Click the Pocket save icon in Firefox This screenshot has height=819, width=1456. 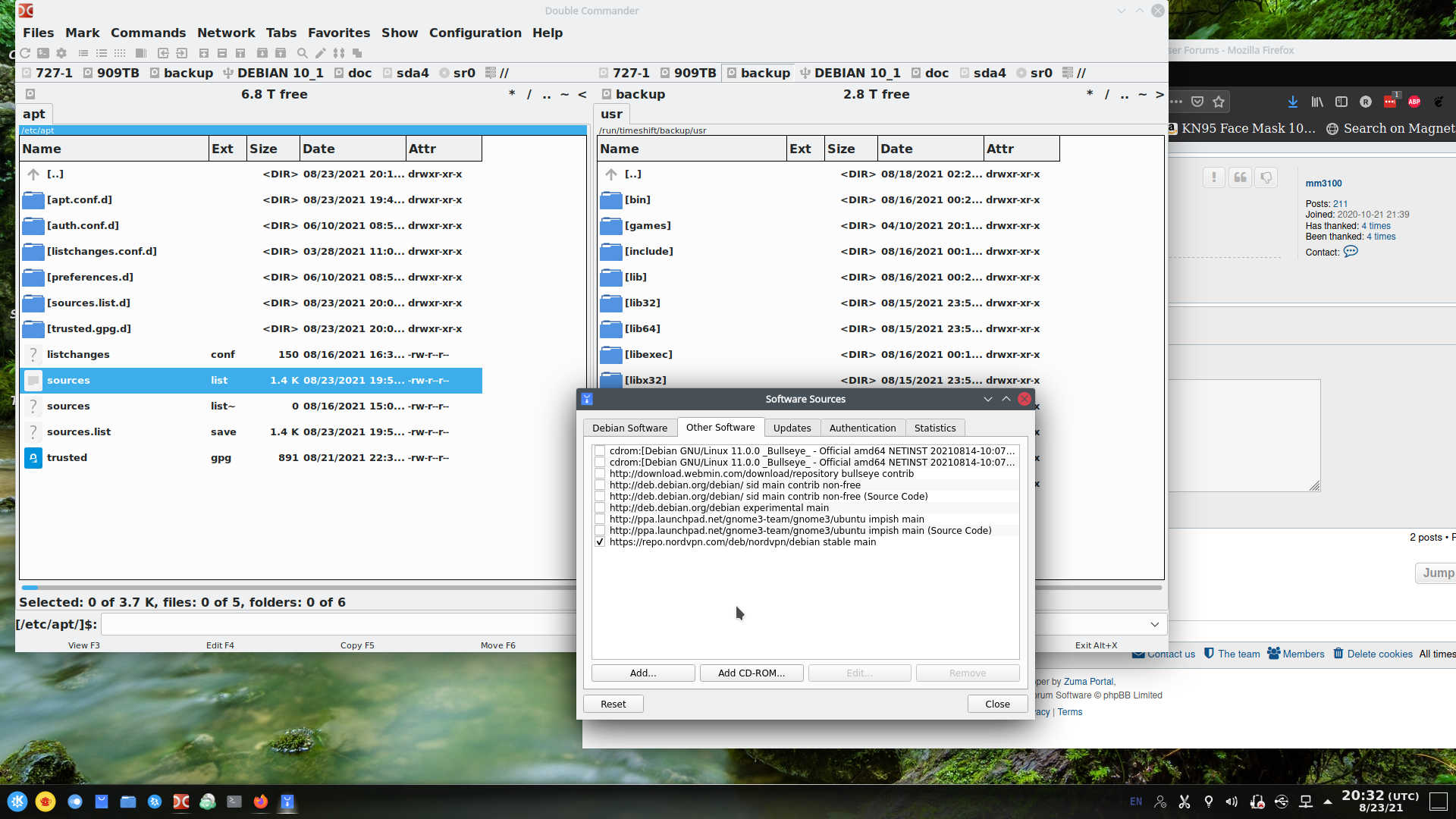point(1197,102)
